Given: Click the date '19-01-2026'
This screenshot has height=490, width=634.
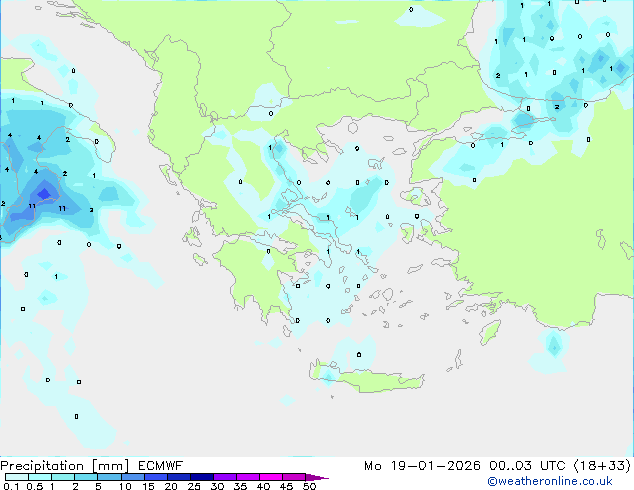Looking at the screenshot, I should pyautogui.click(x=435, y=466).
